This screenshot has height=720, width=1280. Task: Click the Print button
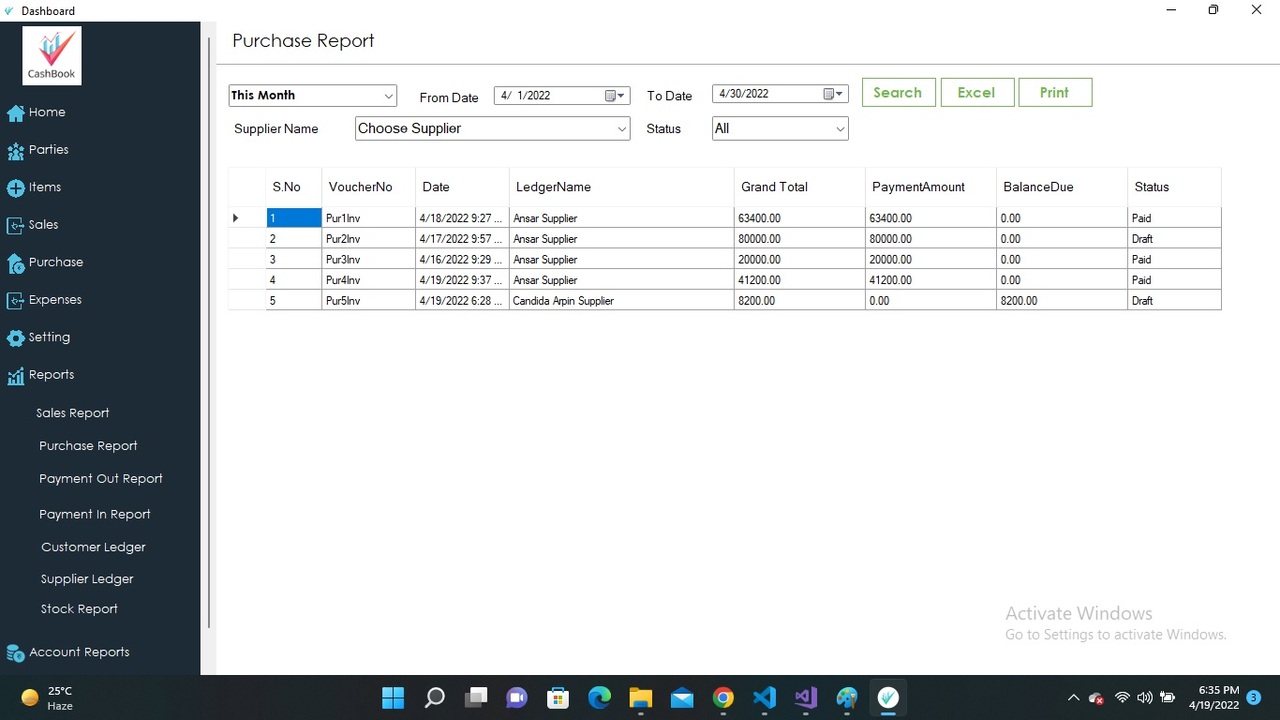tap(1055, 91)
